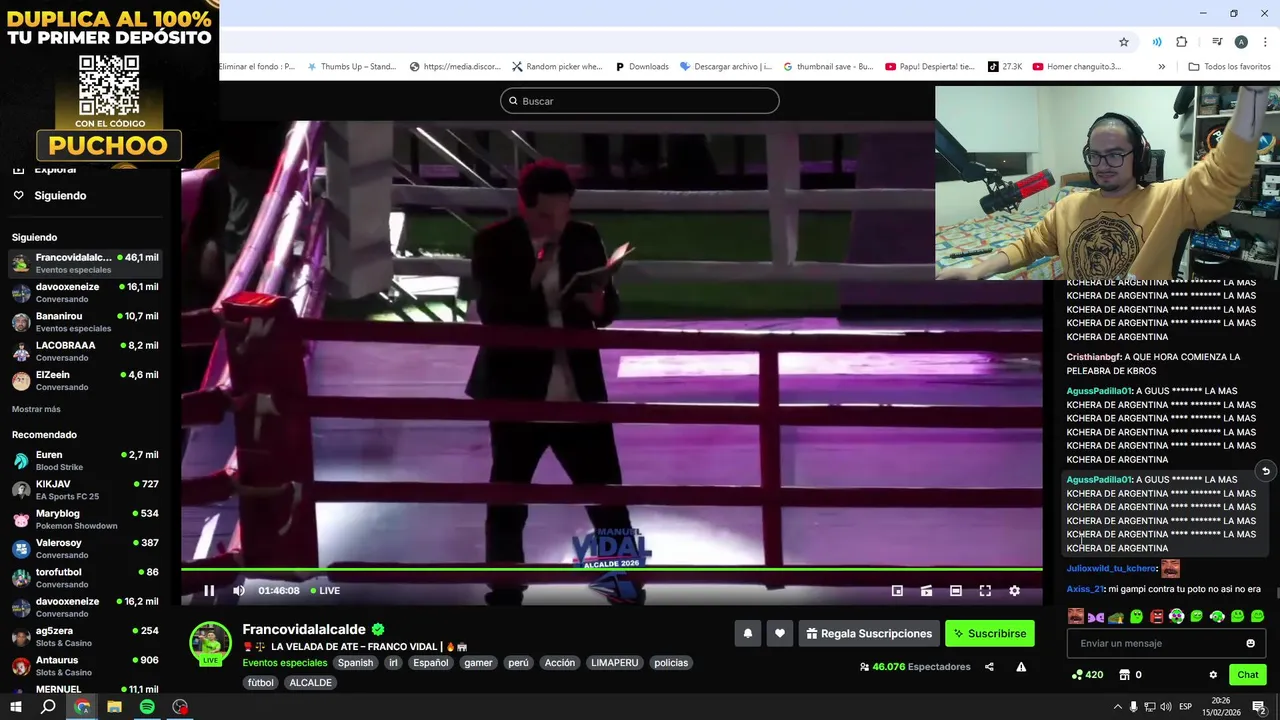Open video settings gear in player
The height and width of the screenshot is (720, 1280).
tap(1014, 591)
